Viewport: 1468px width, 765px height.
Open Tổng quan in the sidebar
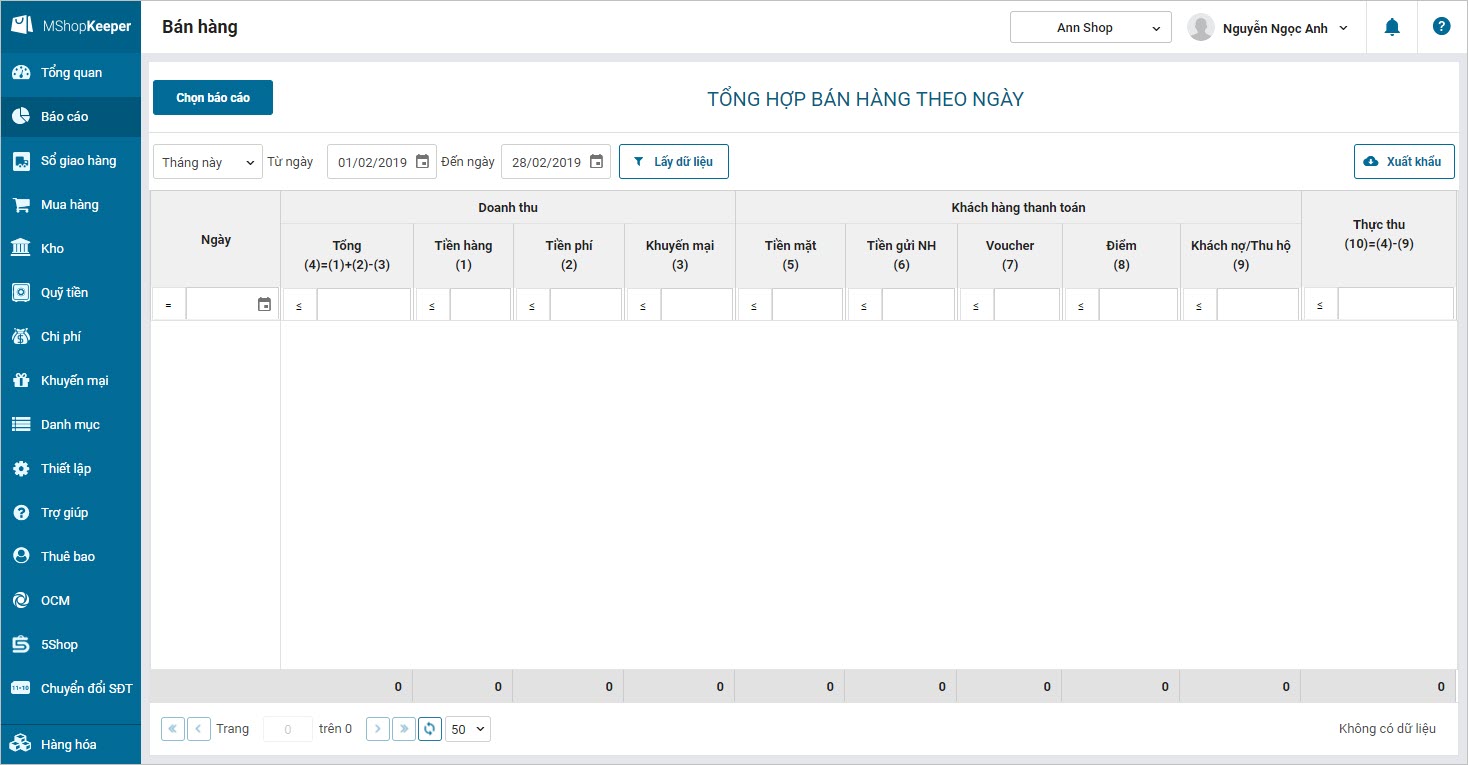(x=71, y=73)
